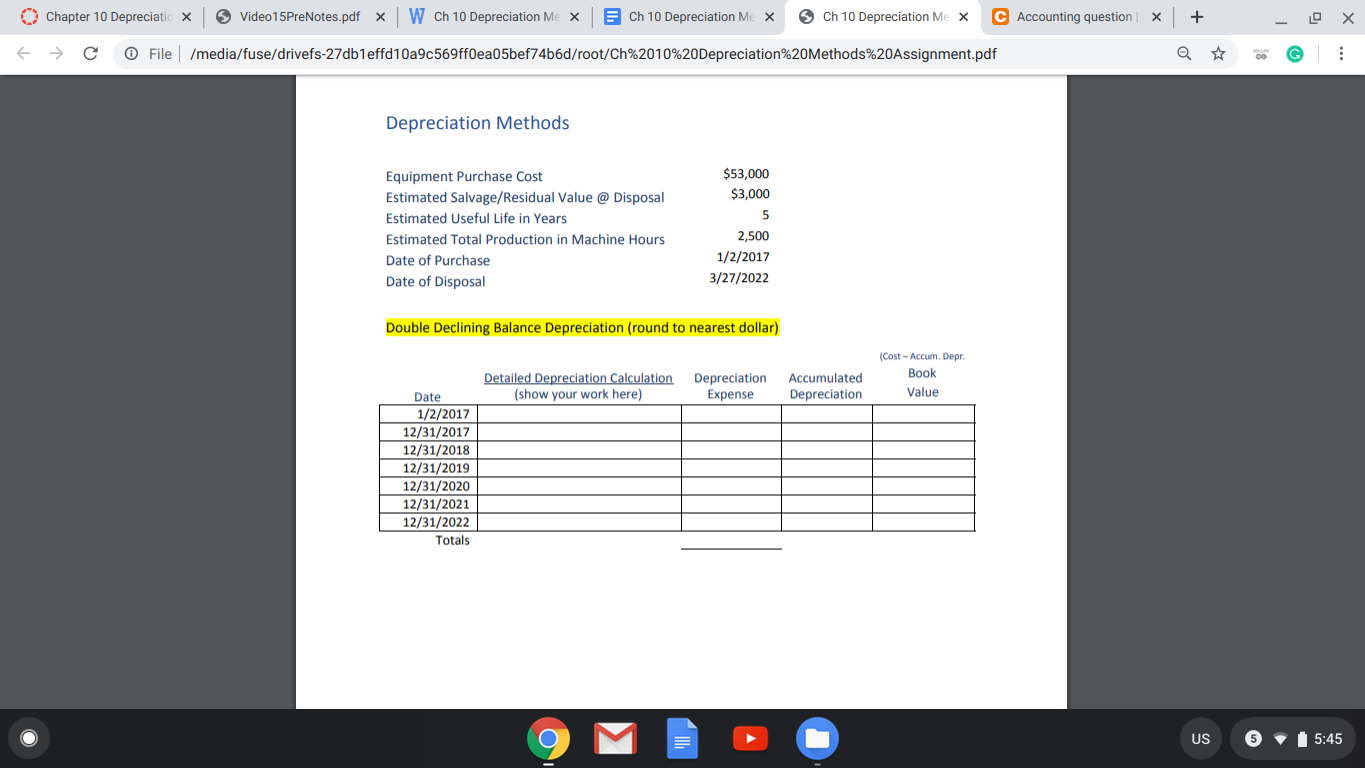Switch to the Word Ch 10 Depreciation tab
This screenshot has height=768, width=1365.
tap(493, 17)
